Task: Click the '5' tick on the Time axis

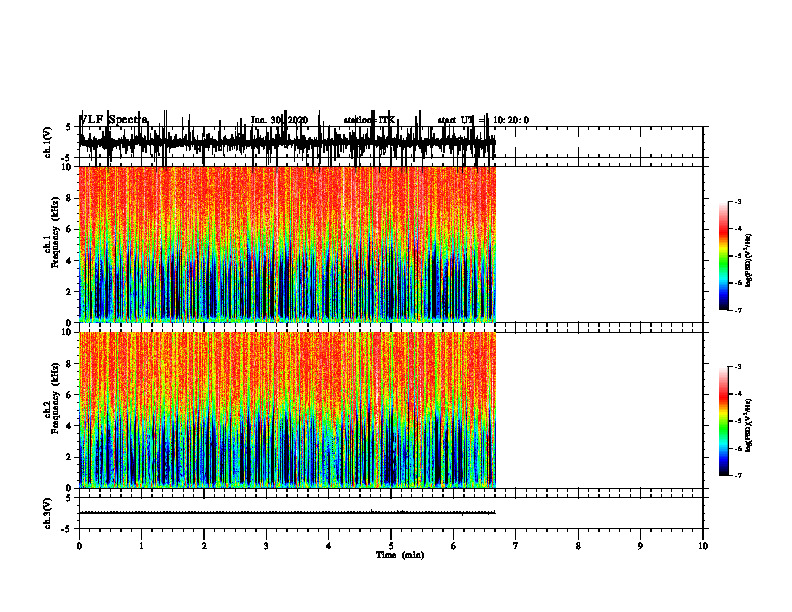Action: coord(391,546)
